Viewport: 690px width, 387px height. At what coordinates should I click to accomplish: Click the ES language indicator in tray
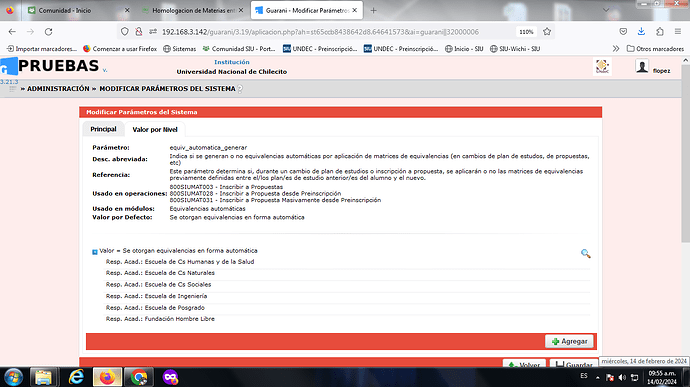[x=584, y=376]
